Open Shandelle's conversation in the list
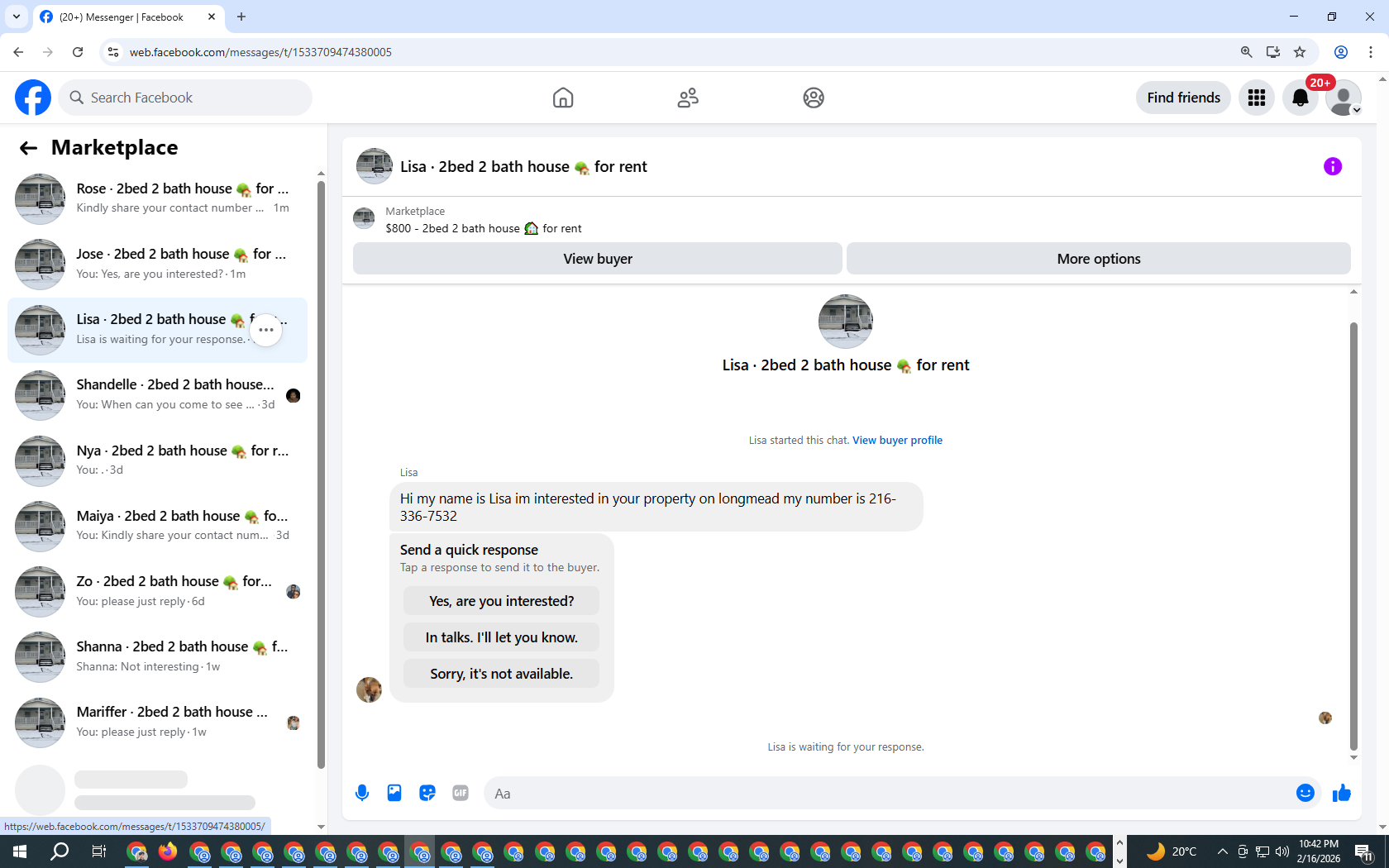The image size is (1389, 868). click(157, 395)
